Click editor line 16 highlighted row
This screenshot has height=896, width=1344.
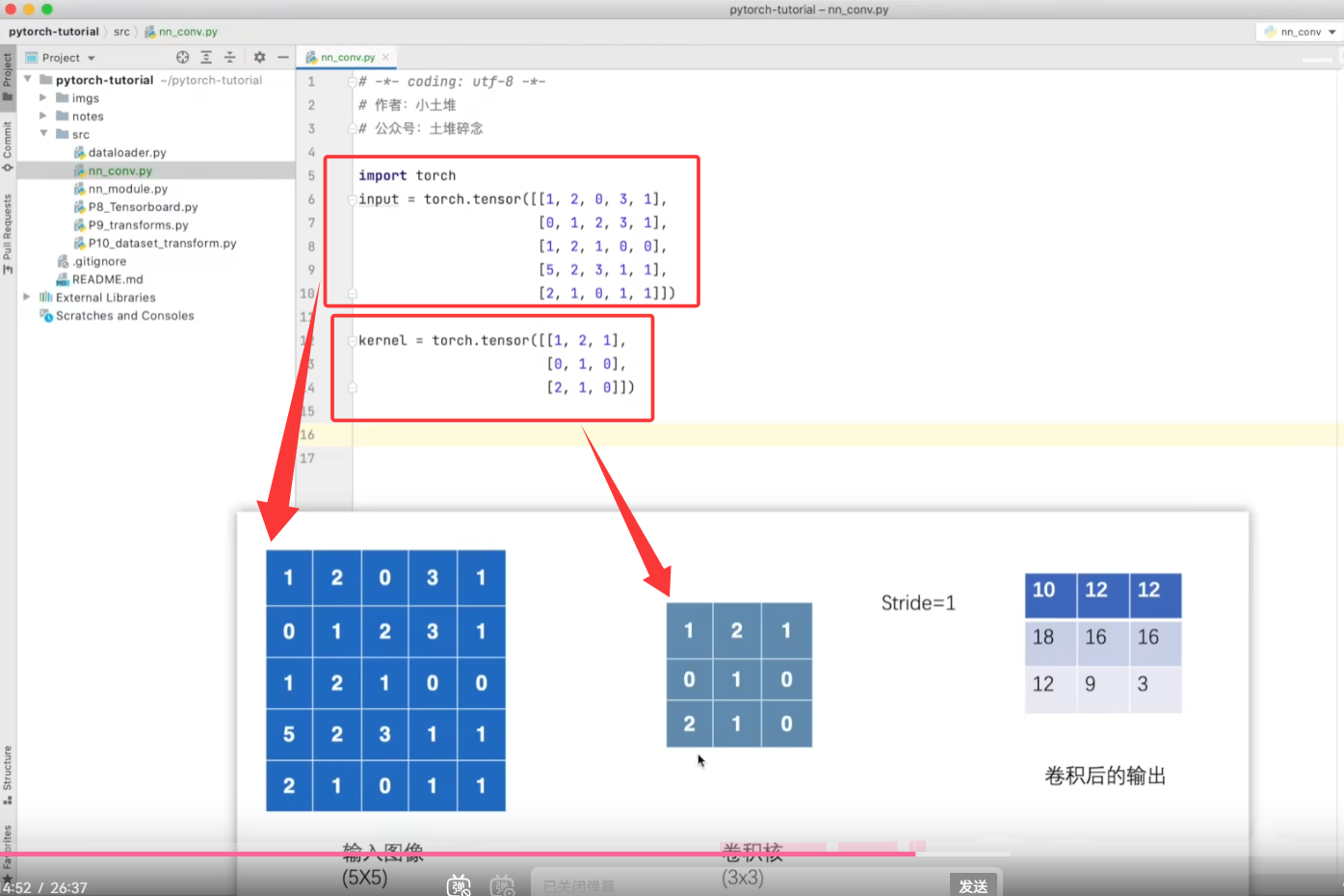coord(848,435)
